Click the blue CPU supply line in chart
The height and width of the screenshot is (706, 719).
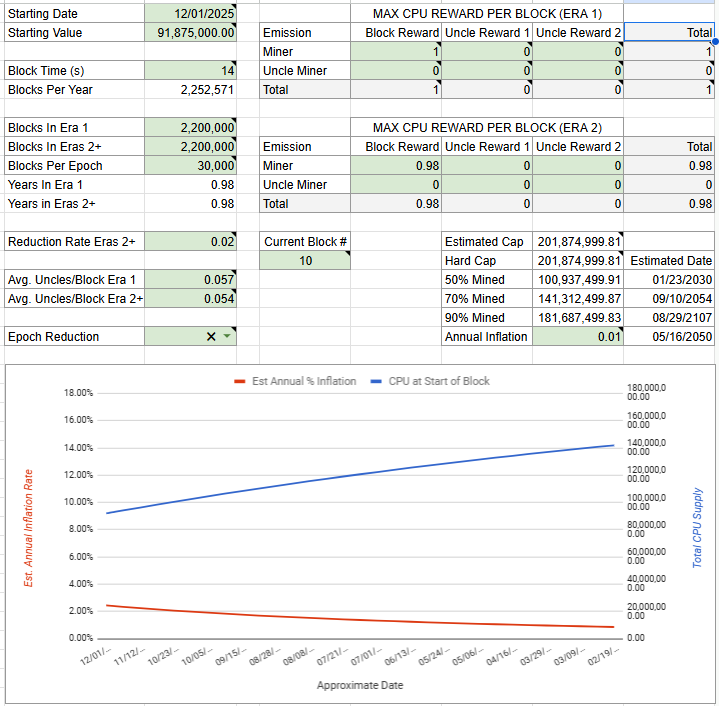pos(360,476)
